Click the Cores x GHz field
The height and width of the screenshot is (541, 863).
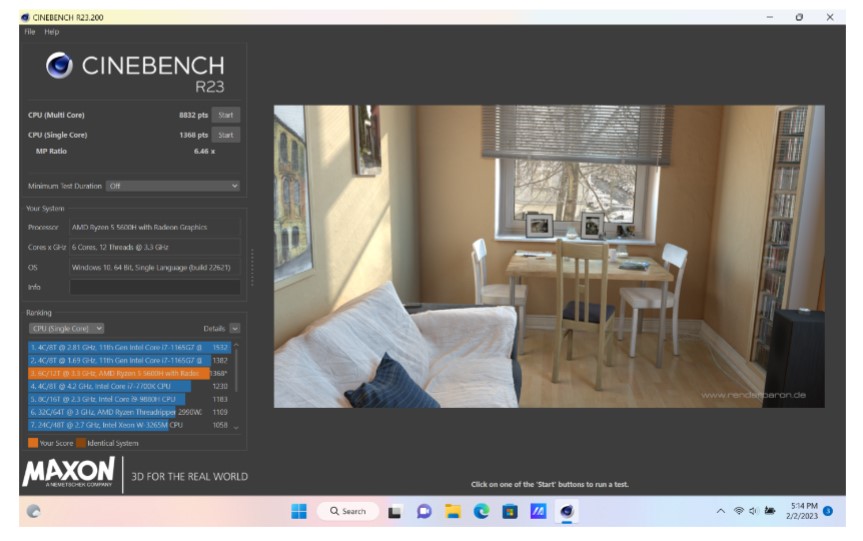[155, 247]
